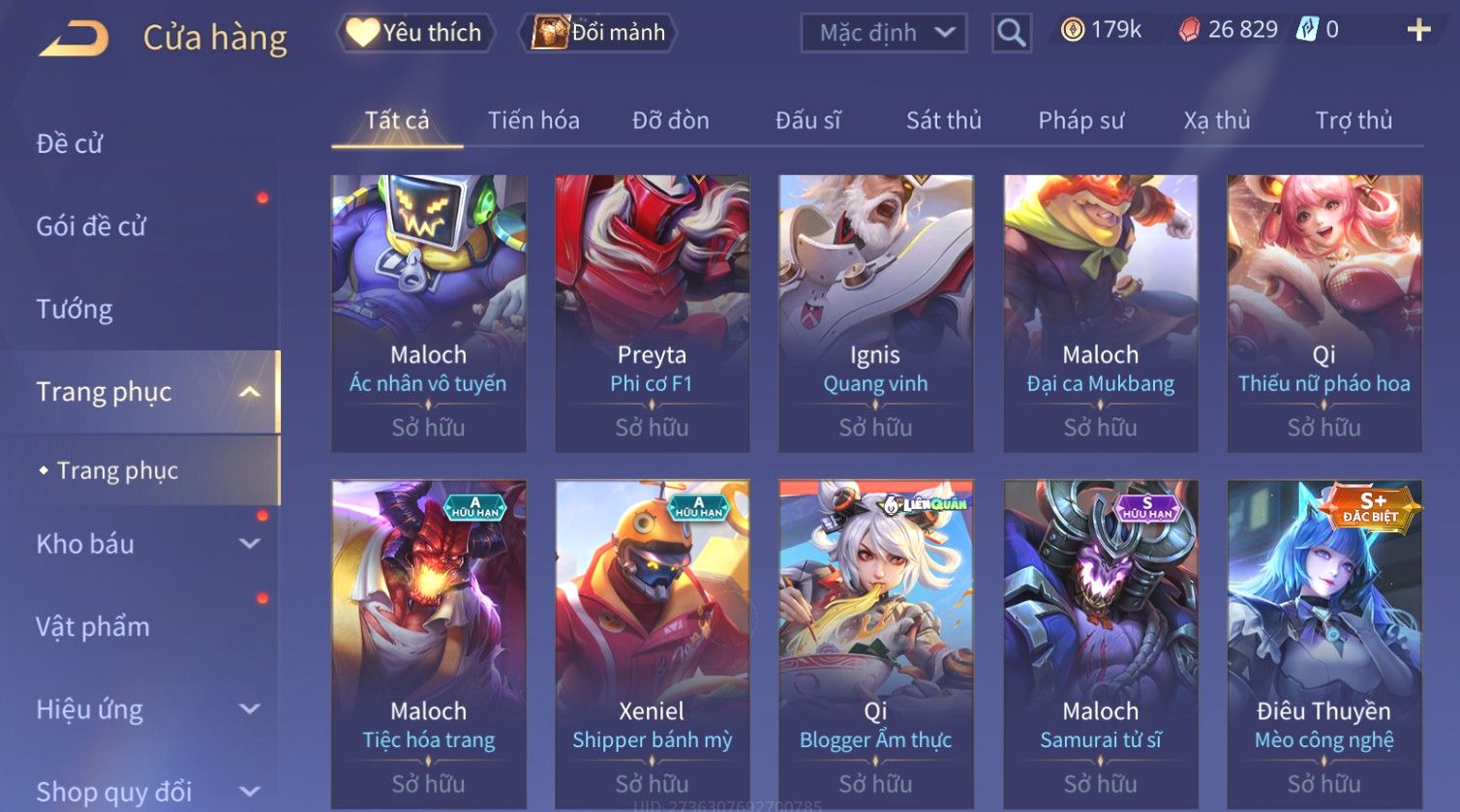The height and width of the screenshot is (812, 1460).
Task: Select the Điêu Thuyền Mèo công nghệ skin card
Action: 1324,645
